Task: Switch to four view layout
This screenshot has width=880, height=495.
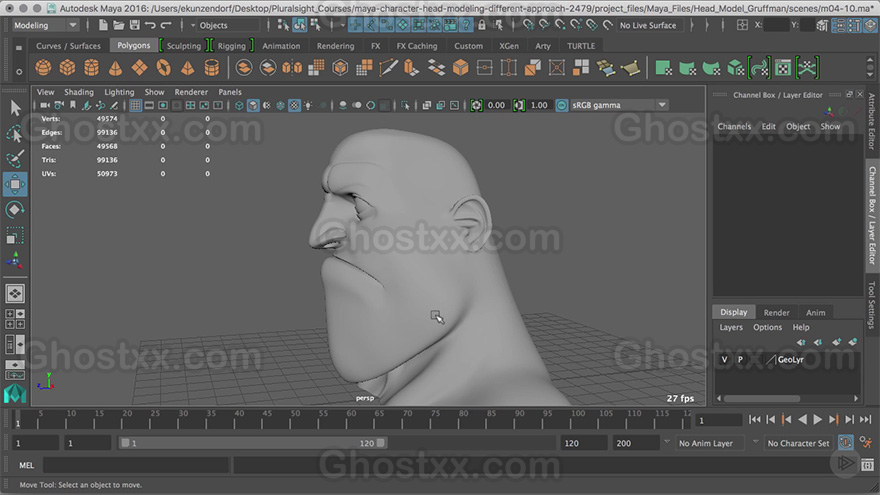Action: click(x=15, y=319)
